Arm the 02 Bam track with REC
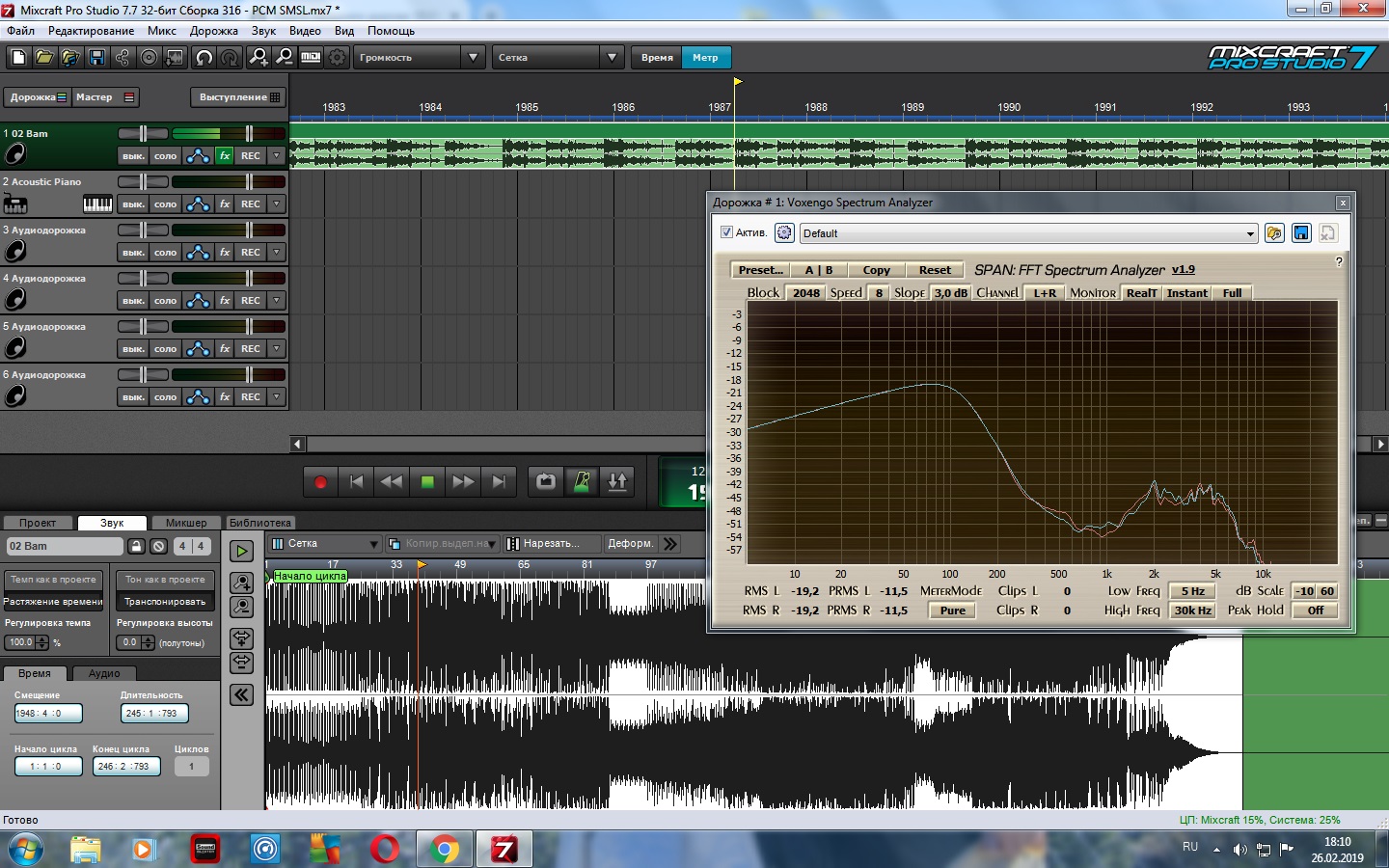Viewport: 1389px width, 868px height. click(251, 155)
